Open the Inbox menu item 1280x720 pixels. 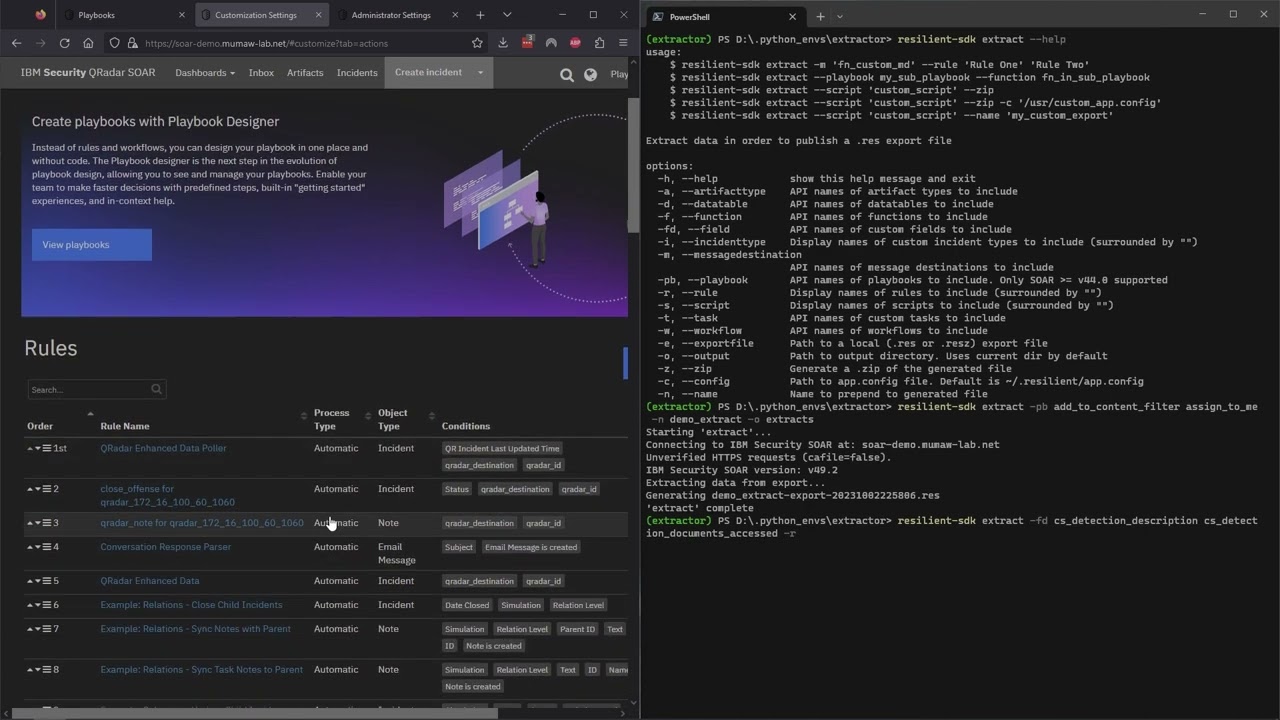[x=261, y=73]
